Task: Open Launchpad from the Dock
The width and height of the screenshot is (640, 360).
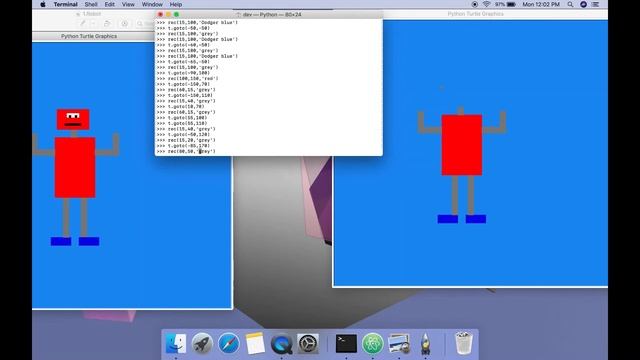Action: [202, 343]
